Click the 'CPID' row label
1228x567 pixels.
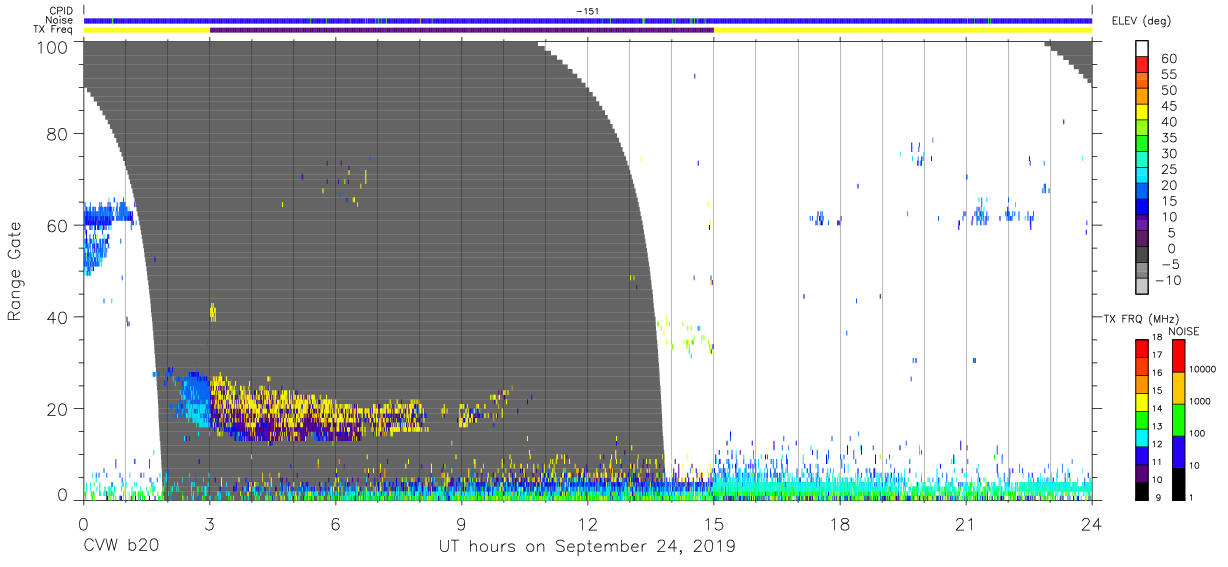click(x=61, y=10)
